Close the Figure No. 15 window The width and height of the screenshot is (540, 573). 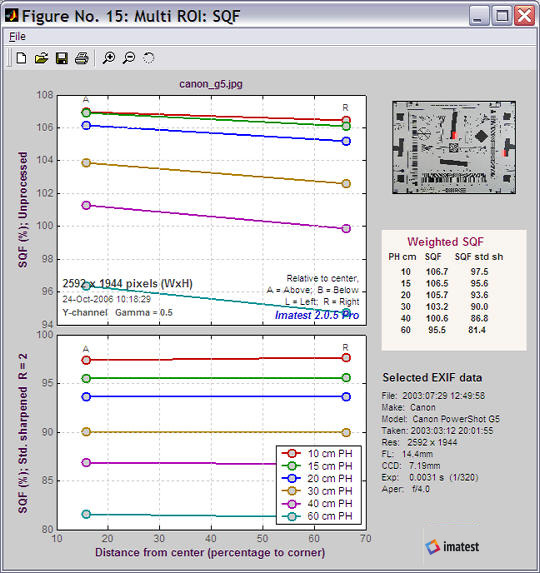[x=524, y=16]
